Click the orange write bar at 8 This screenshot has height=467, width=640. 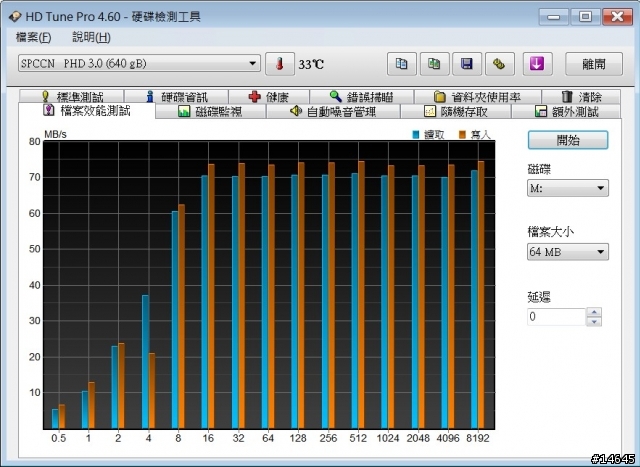tap(181, 316)
